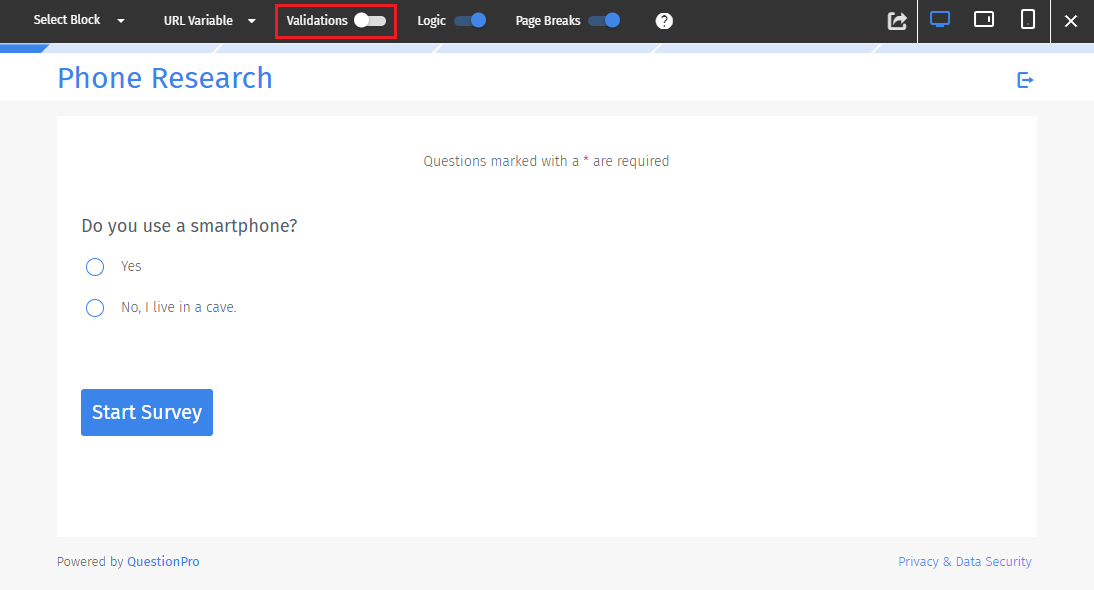Viewport: 1094px width, 590px height.
Task: Choose 'No, I live in a cave' option
Action: pyautogui.click(x=95, y=307)
